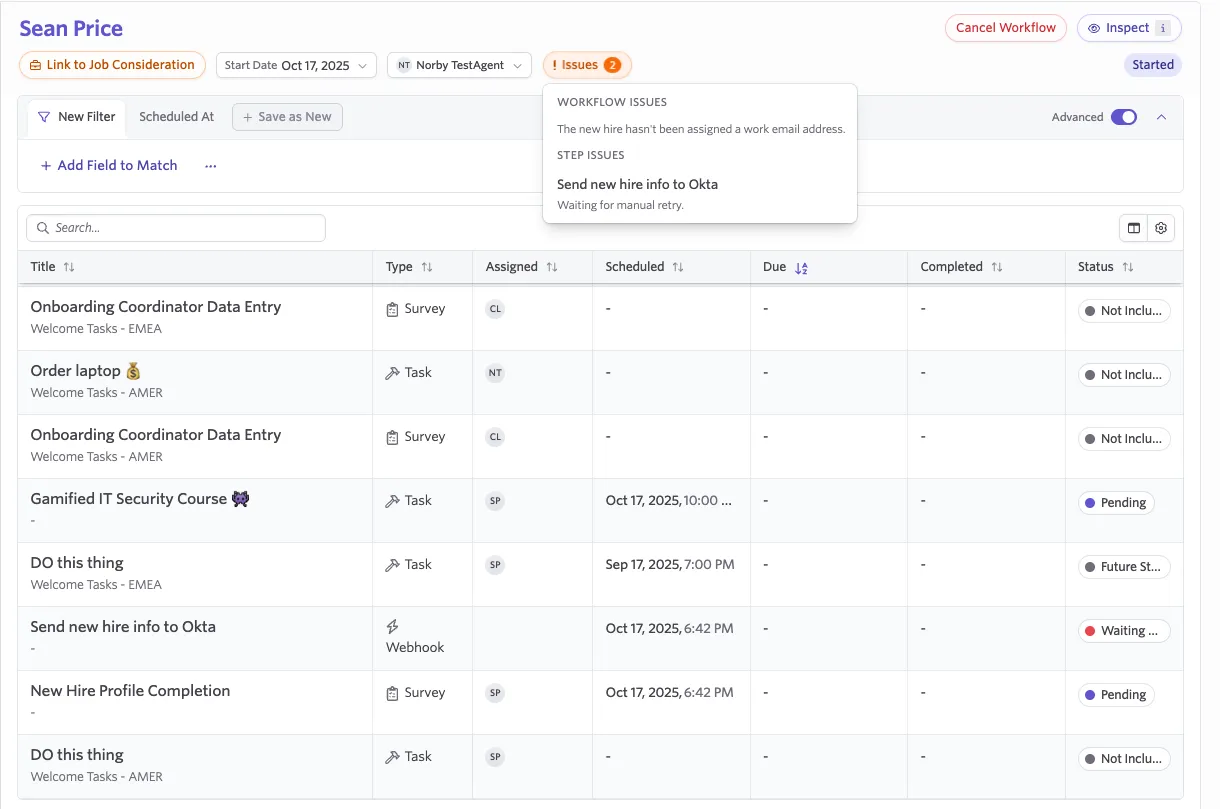Image resolution: width=1220 pixels, height=809 pixels.
Task: Open Send new hire info to Okta row title
Action: (x=123, y=627)
